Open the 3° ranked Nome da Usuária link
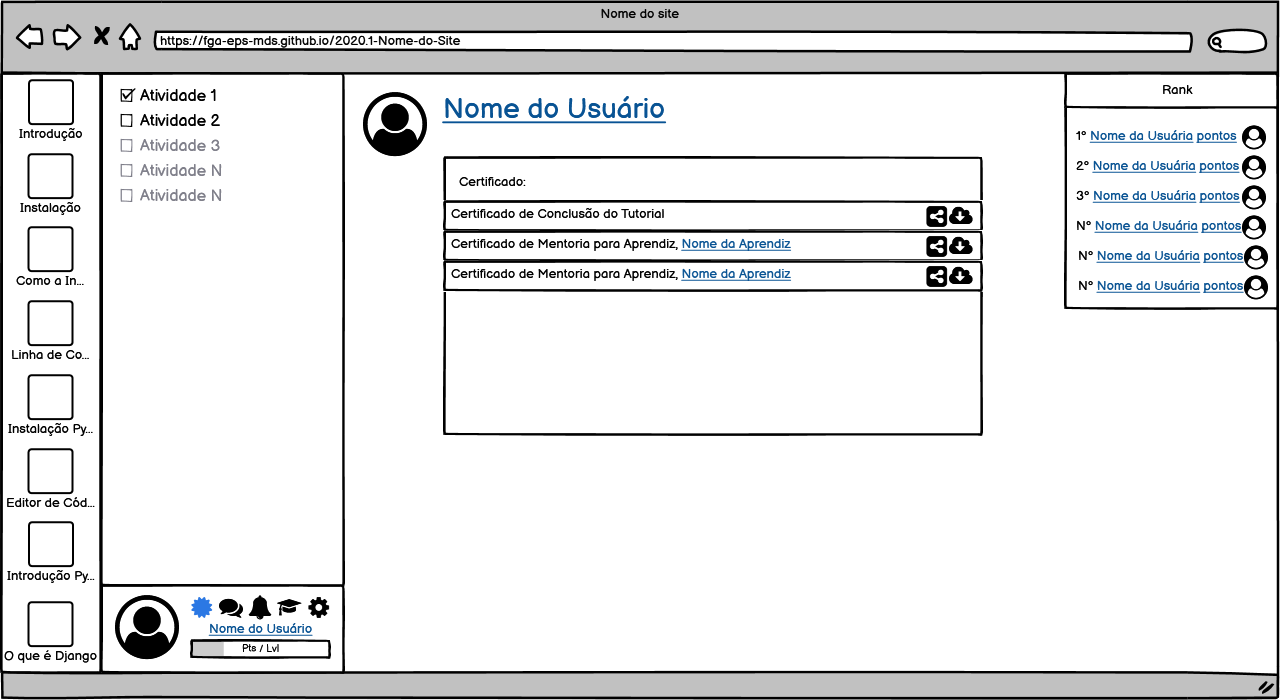The height and width of the screenshot is (700, 1280). 1144,196
